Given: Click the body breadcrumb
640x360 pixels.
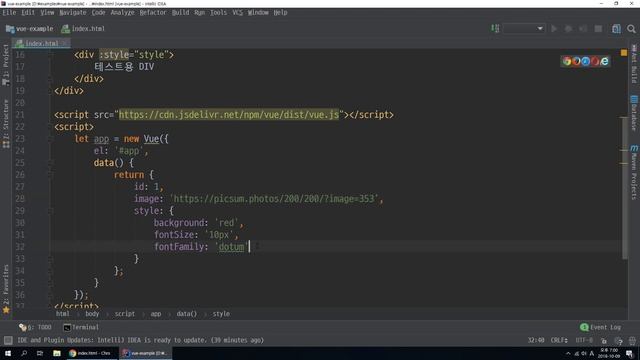Looking at the screenshot, I should [92, 314].
